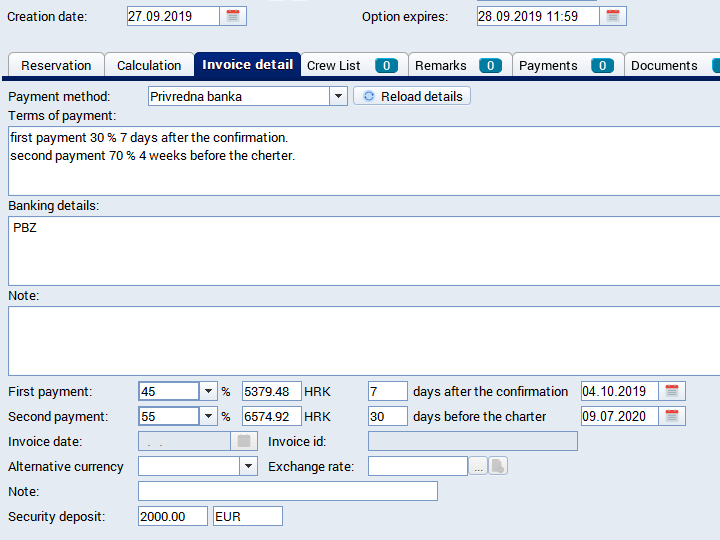This screenshot has height=540, width=720.
Task: Switch to the Calculation tab
Action: 149,65
